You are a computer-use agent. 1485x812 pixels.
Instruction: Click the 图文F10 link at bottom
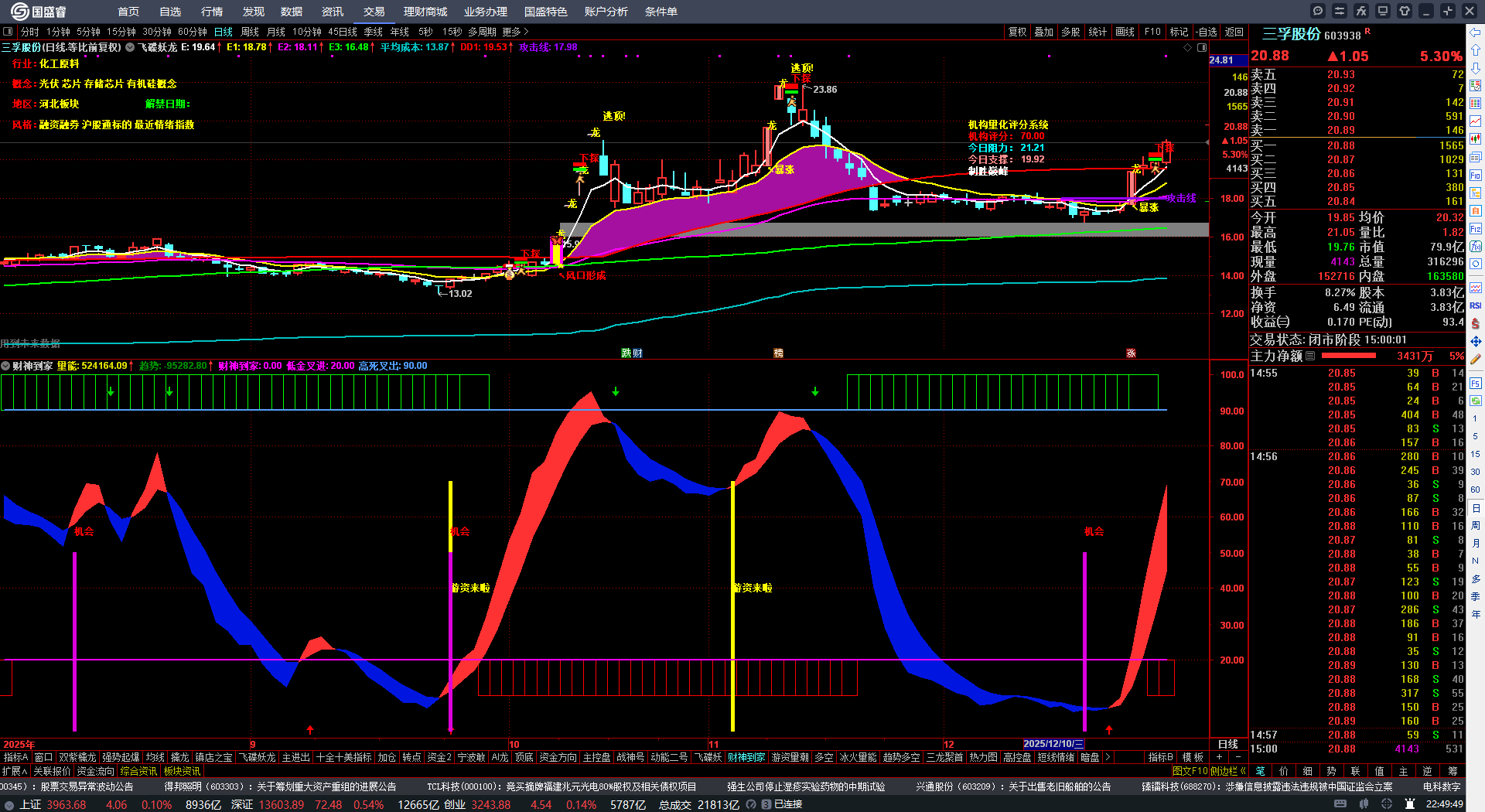pyautogui.click(x=1190, y=771)
